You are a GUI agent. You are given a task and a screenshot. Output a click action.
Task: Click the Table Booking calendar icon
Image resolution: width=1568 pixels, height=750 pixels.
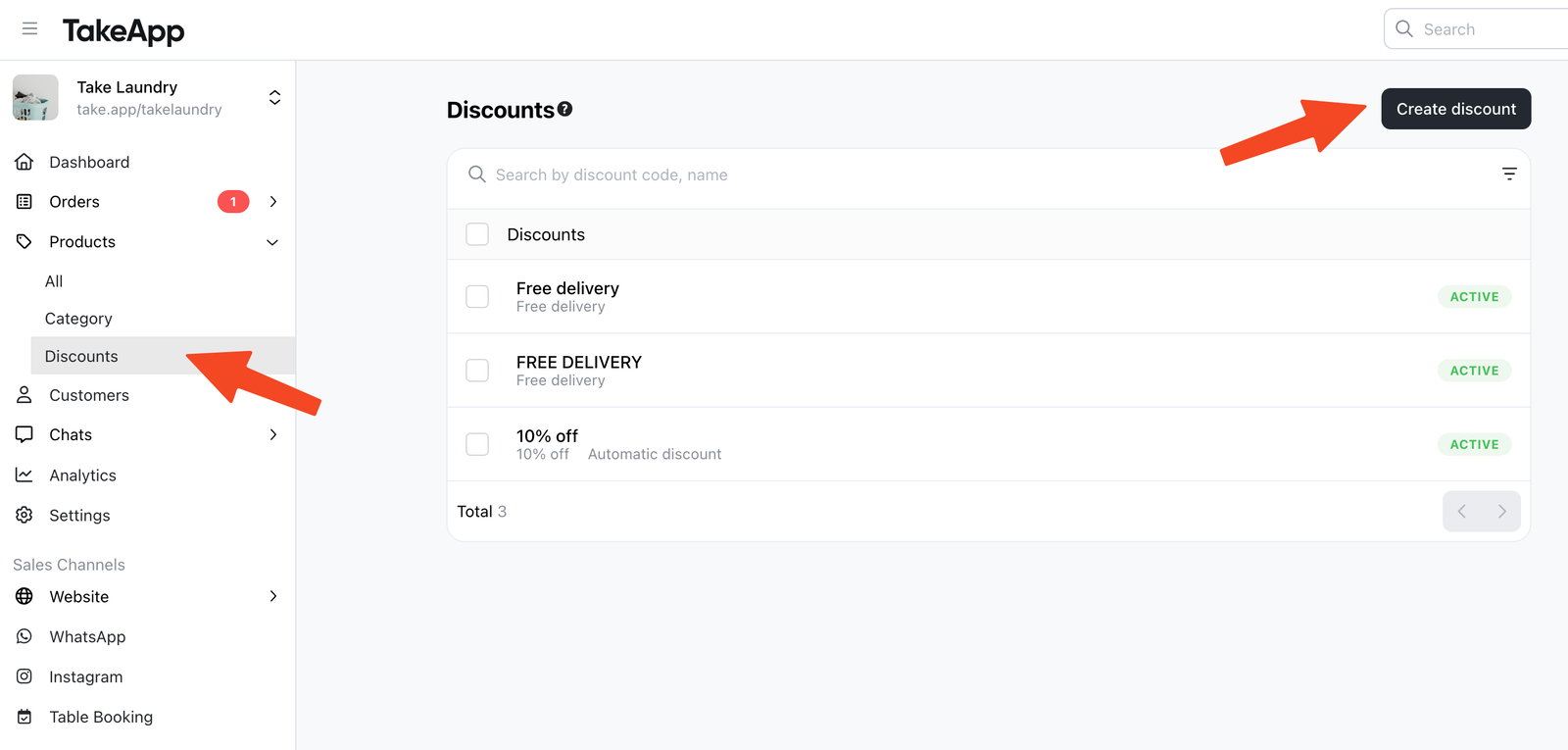(x=24, y=717)
